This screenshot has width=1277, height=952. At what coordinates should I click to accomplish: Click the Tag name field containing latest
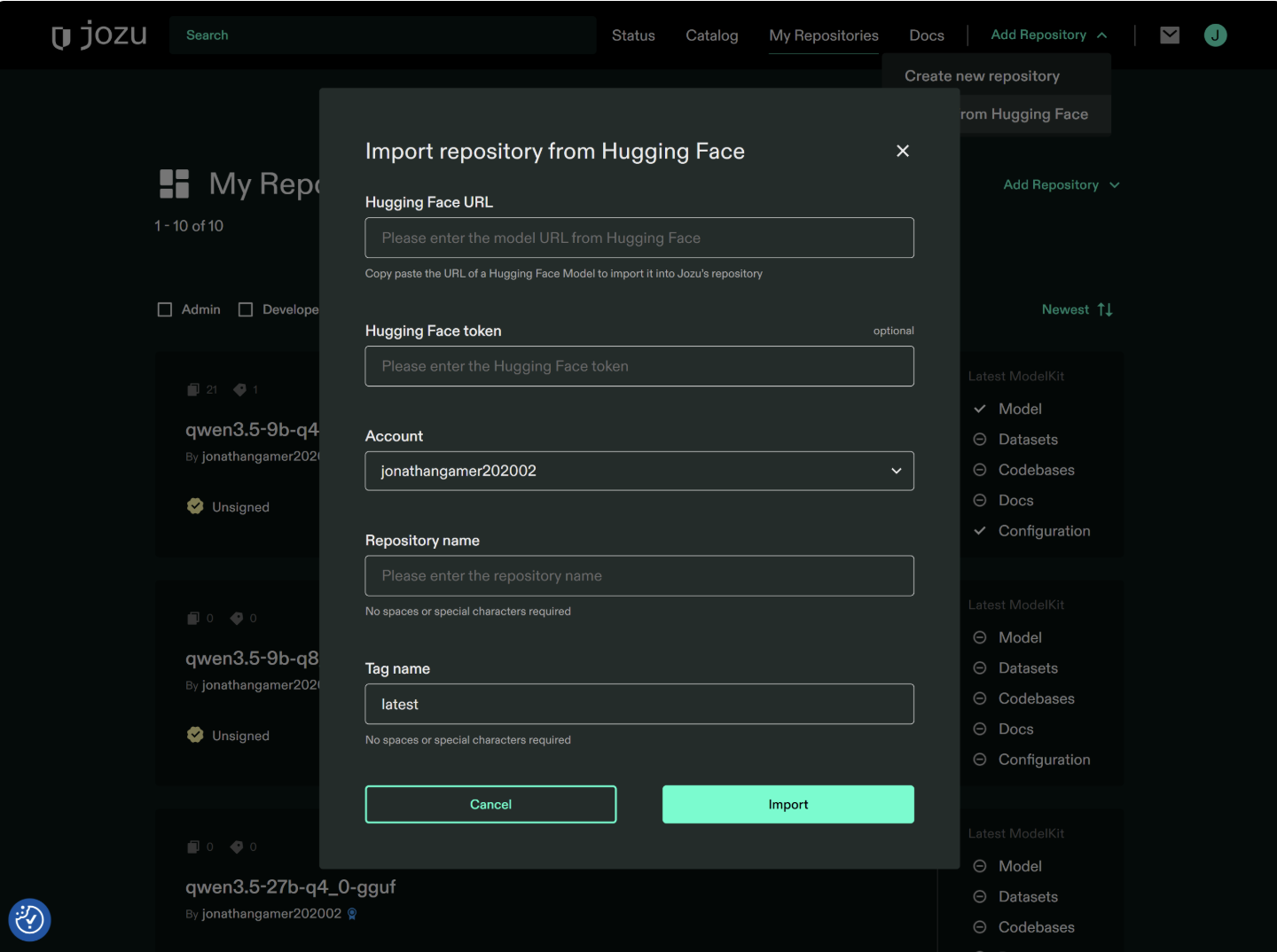639,704
